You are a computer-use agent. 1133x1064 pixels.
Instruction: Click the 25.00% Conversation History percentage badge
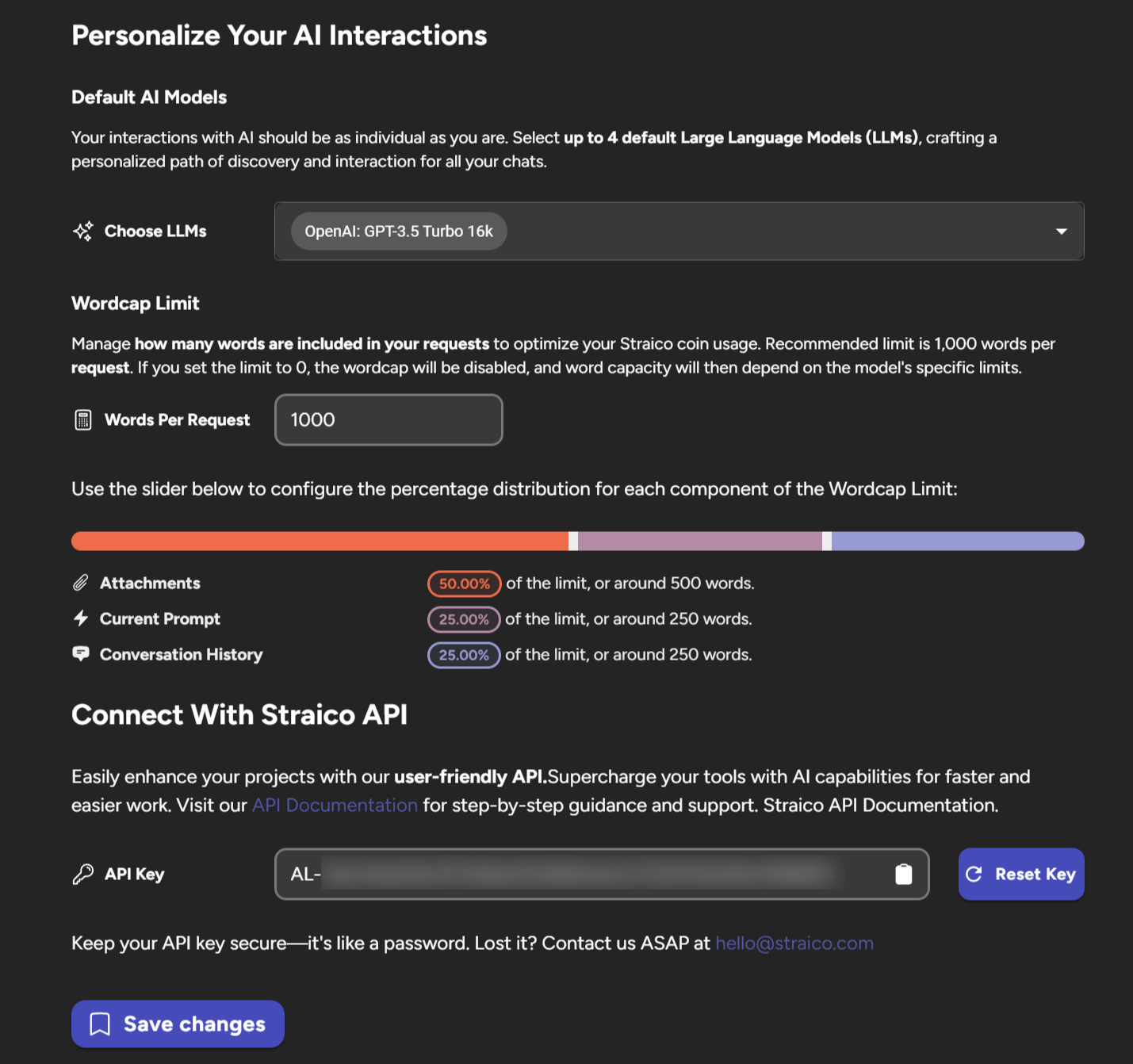(464, 655)
